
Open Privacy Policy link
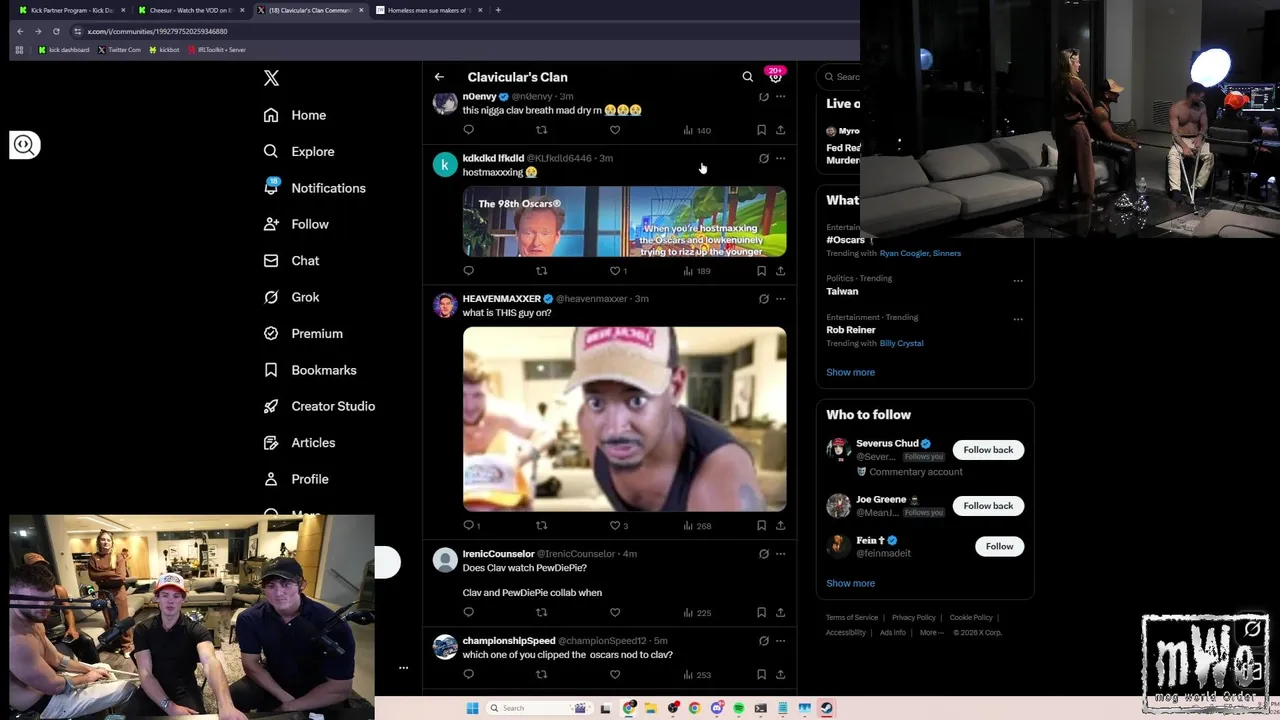click(x=914, y=618)
